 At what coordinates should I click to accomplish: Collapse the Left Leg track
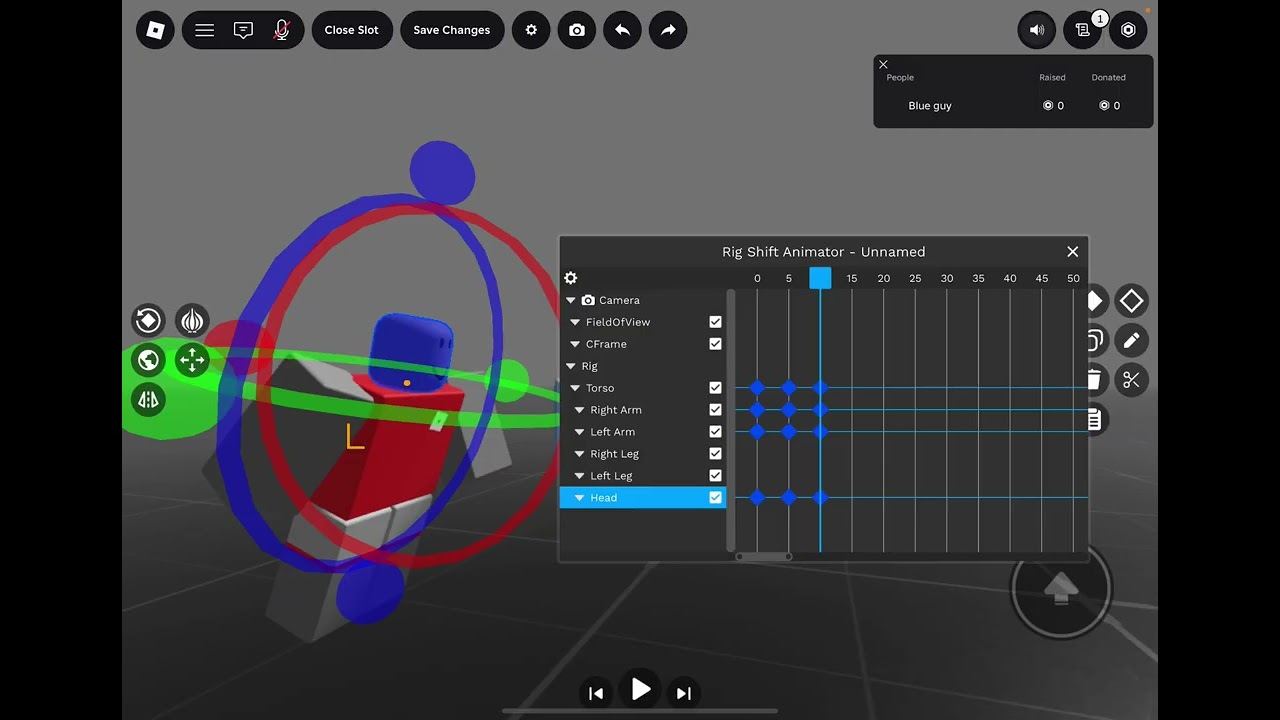[x=579, y=476]
